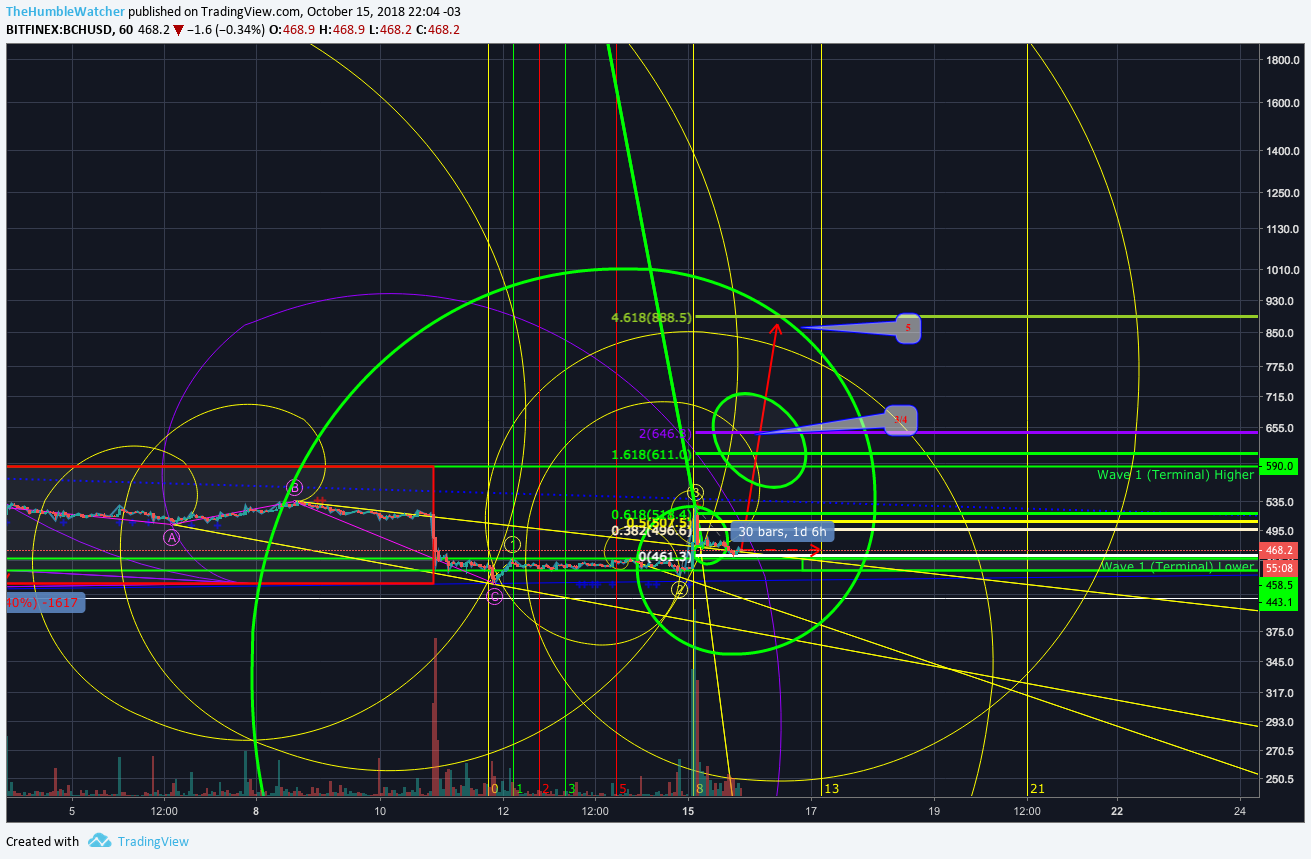Click the 293.0 price scale label
Screen dimensions: 1311x859
pyautogui.click(x=1280, y=722)
